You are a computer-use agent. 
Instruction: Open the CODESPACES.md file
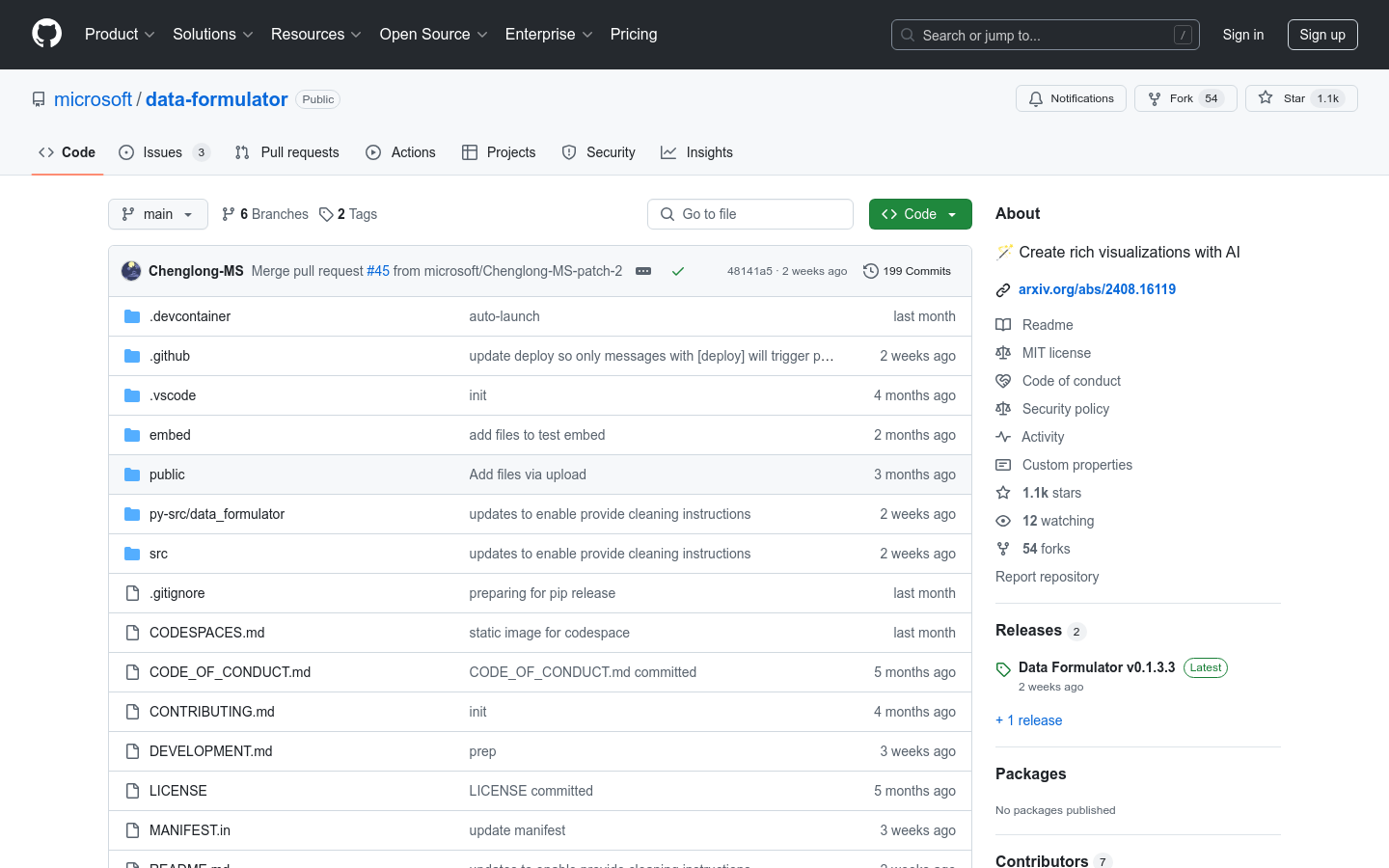(x=207, y=633)
